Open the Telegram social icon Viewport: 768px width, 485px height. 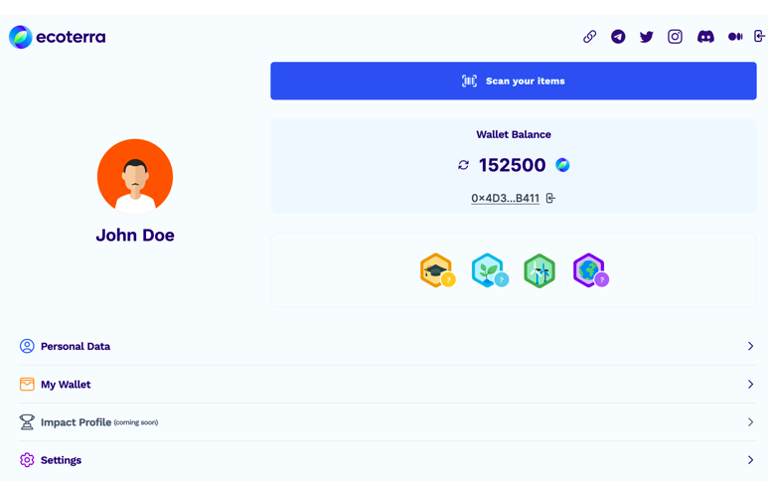coord(618,37)
